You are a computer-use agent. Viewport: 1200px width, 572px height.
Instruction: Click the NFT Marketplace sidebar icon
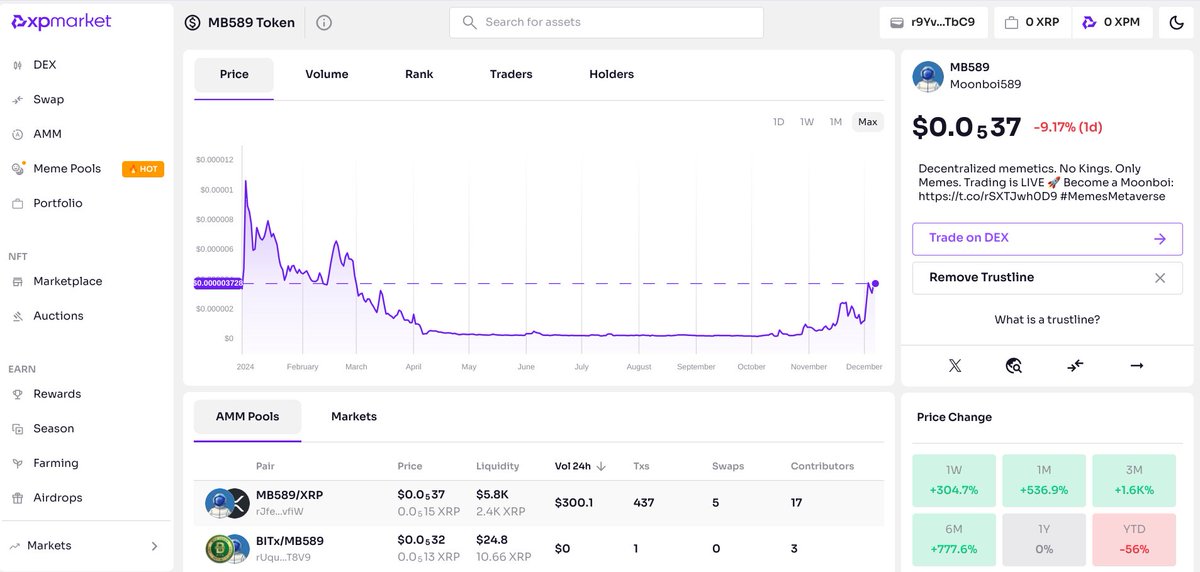tap(17, 282)
